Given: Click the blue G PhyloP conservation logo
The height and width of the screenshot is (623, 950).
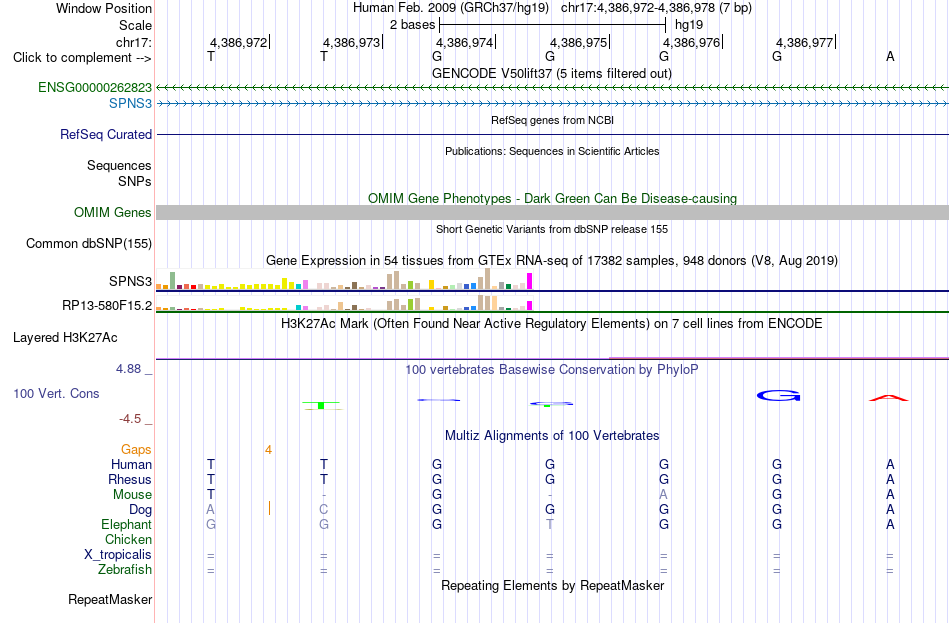Looking at the screenshot, I should (x=778, y=396).
